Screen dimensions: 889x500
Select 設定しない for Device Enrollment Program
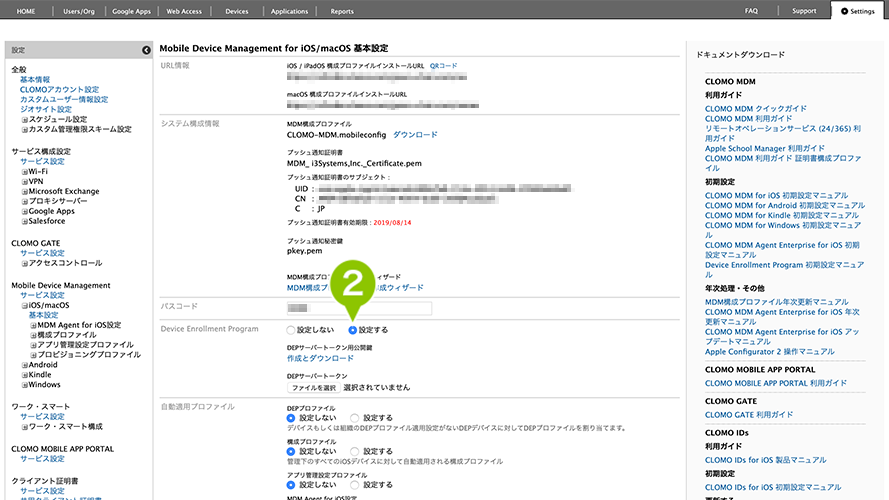(x=291, y=330)
